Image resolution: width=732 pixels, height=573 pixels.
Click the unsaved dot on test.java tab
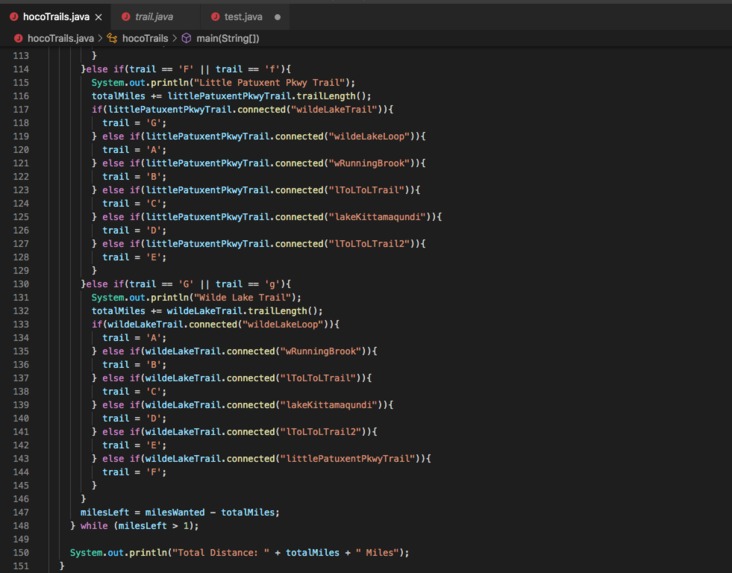[x=277, y=17]
